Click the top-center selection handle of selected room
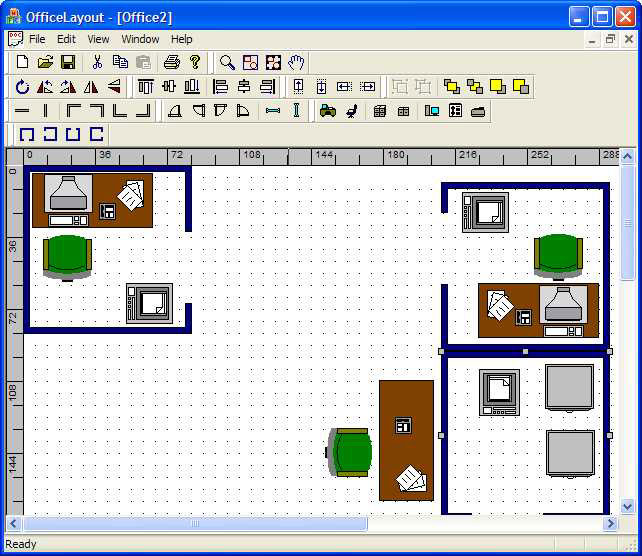 pyautogui.click(x=525, y=351)
